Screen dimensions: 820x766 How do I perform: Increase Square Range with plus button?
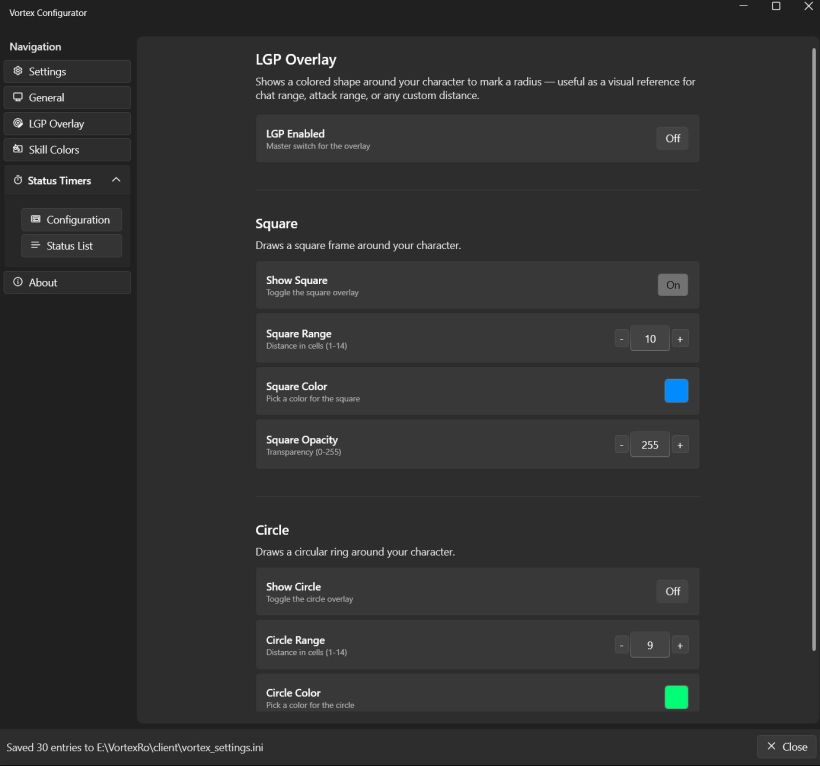click(x=680, y=339)
